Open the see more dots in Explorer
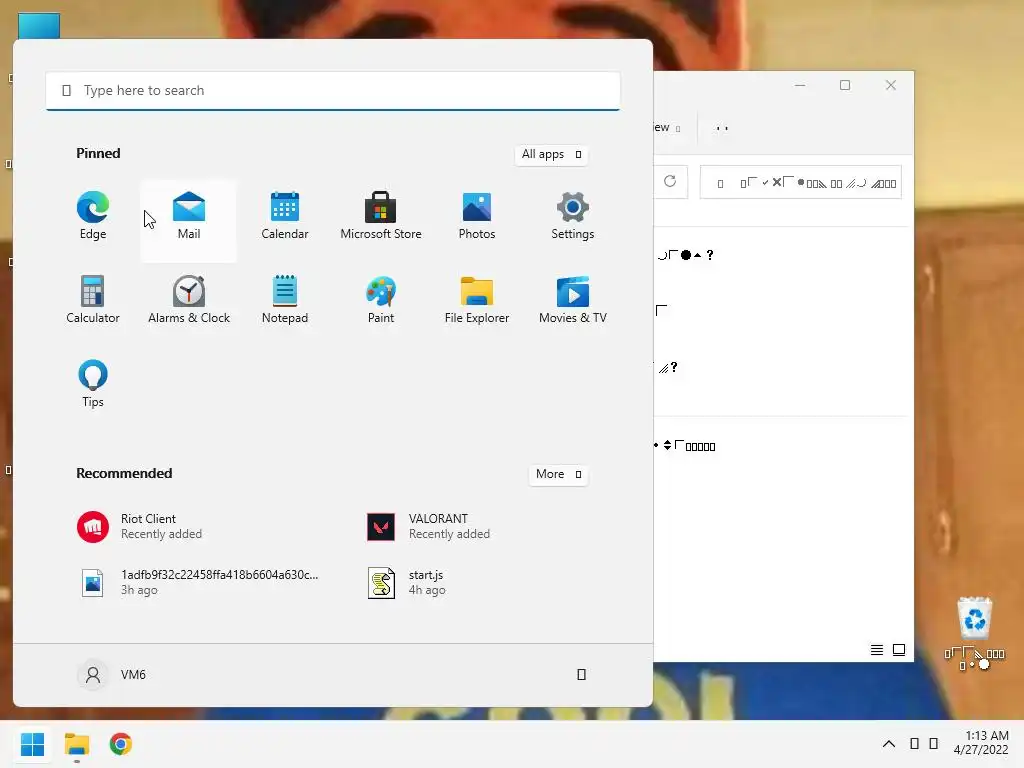 (722, 128)
